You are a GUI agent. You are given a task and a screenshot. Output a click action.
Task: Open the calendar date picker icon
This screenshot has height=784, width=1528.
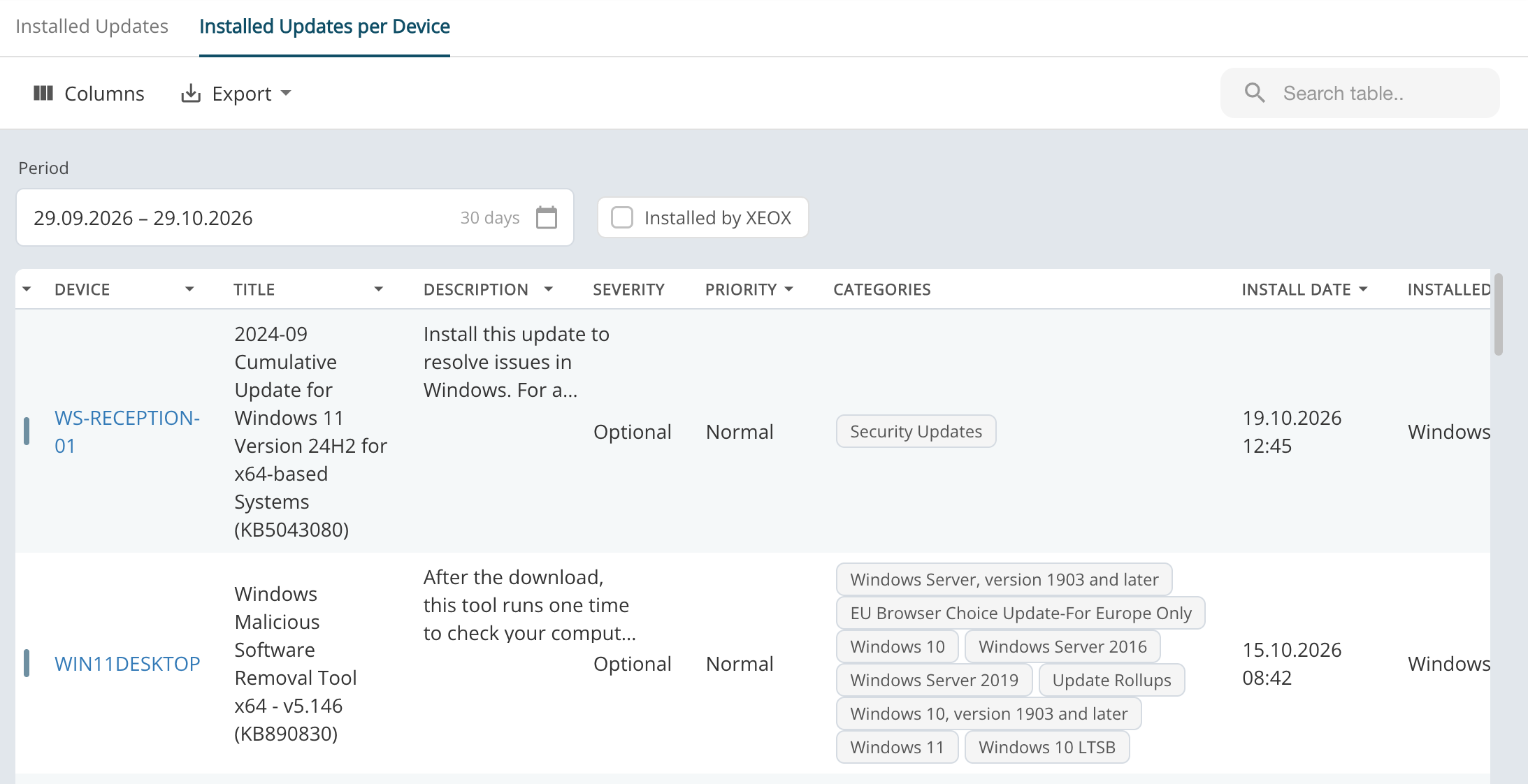546,217
